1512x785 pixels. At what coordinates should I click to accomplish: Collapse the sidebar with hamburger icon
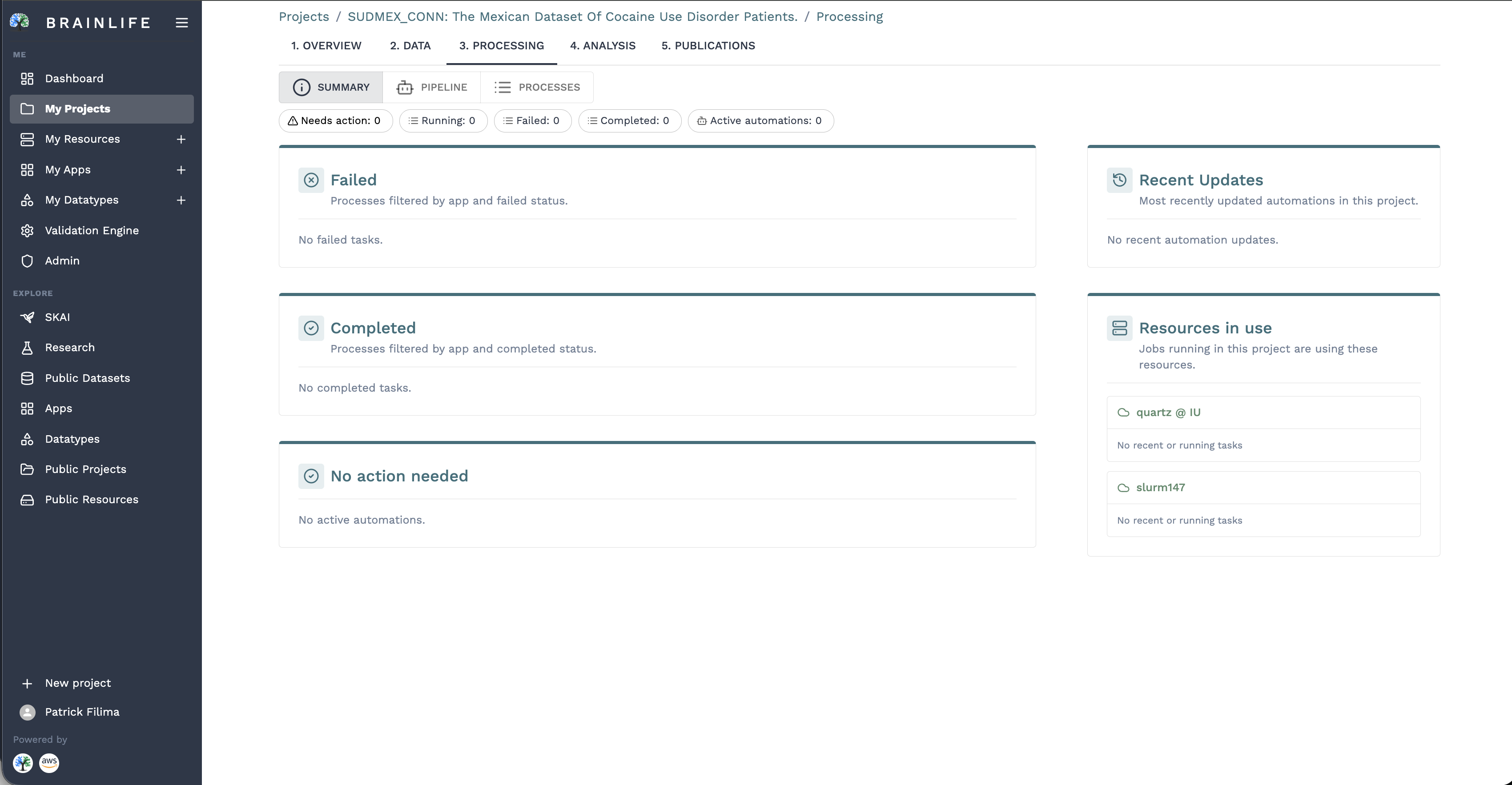pyautogui.click(x=182, y=23)
